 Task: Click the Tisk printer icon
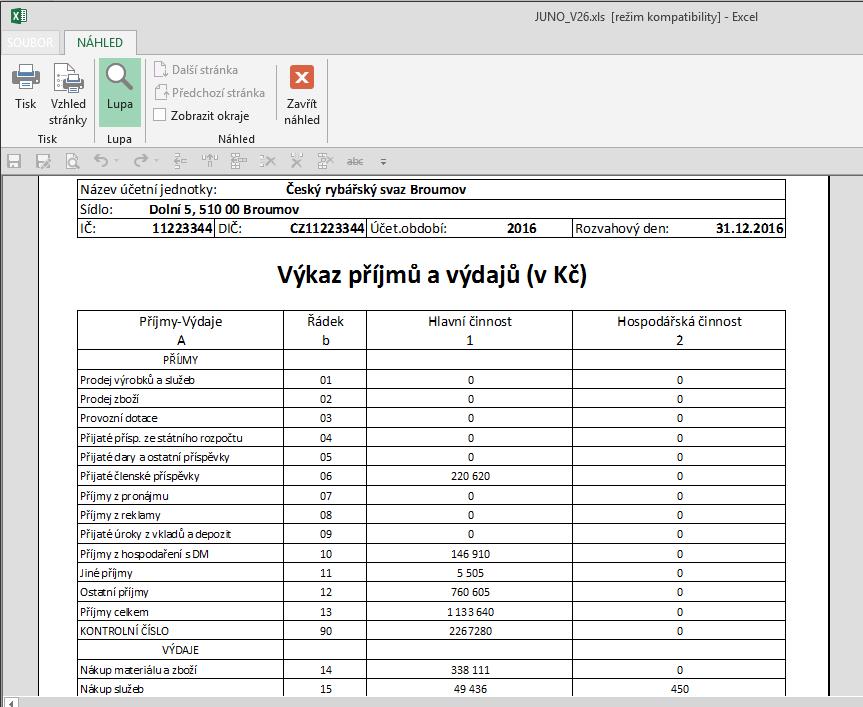tap(25, 77)
